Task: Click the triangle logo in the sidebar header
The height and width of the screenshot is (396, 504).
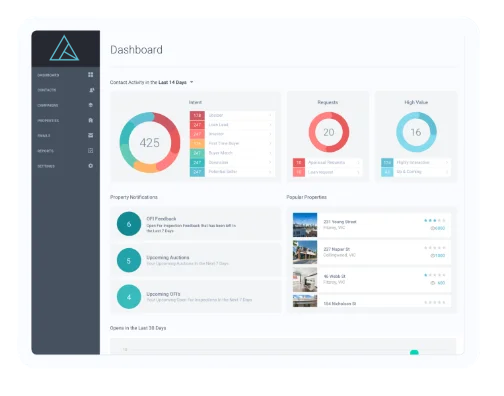Action: pos(64,48)
